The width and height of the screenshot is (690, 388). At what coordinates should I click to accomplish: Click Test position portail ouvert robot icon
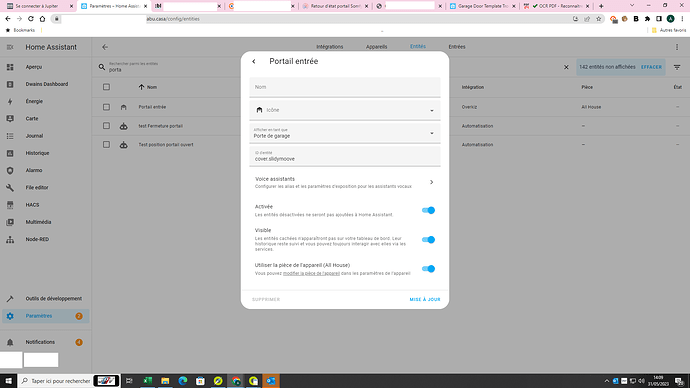[x=124, y=145]
